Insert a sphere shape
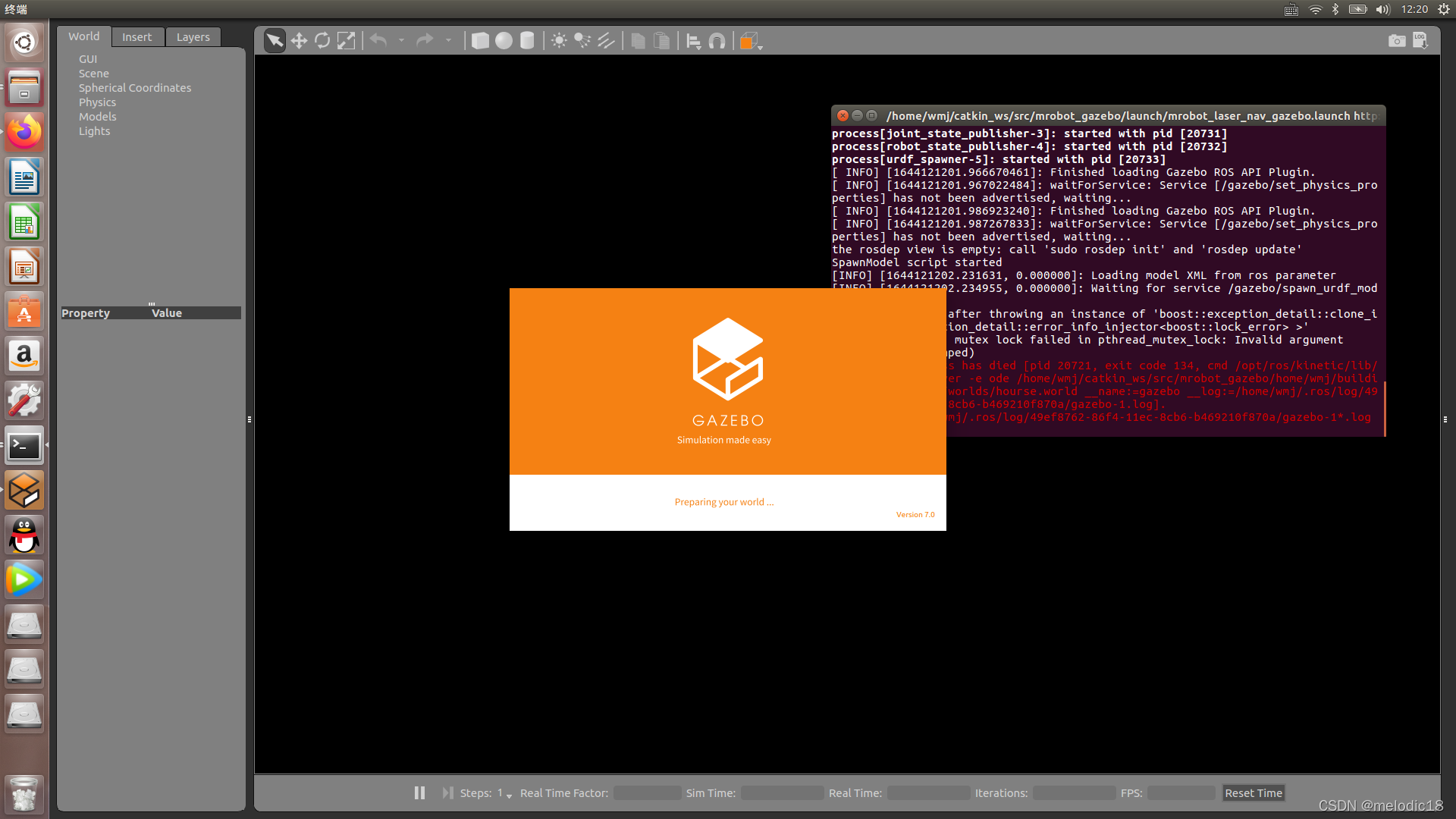This screenshot has width=1456, height=819. point(504,41)
